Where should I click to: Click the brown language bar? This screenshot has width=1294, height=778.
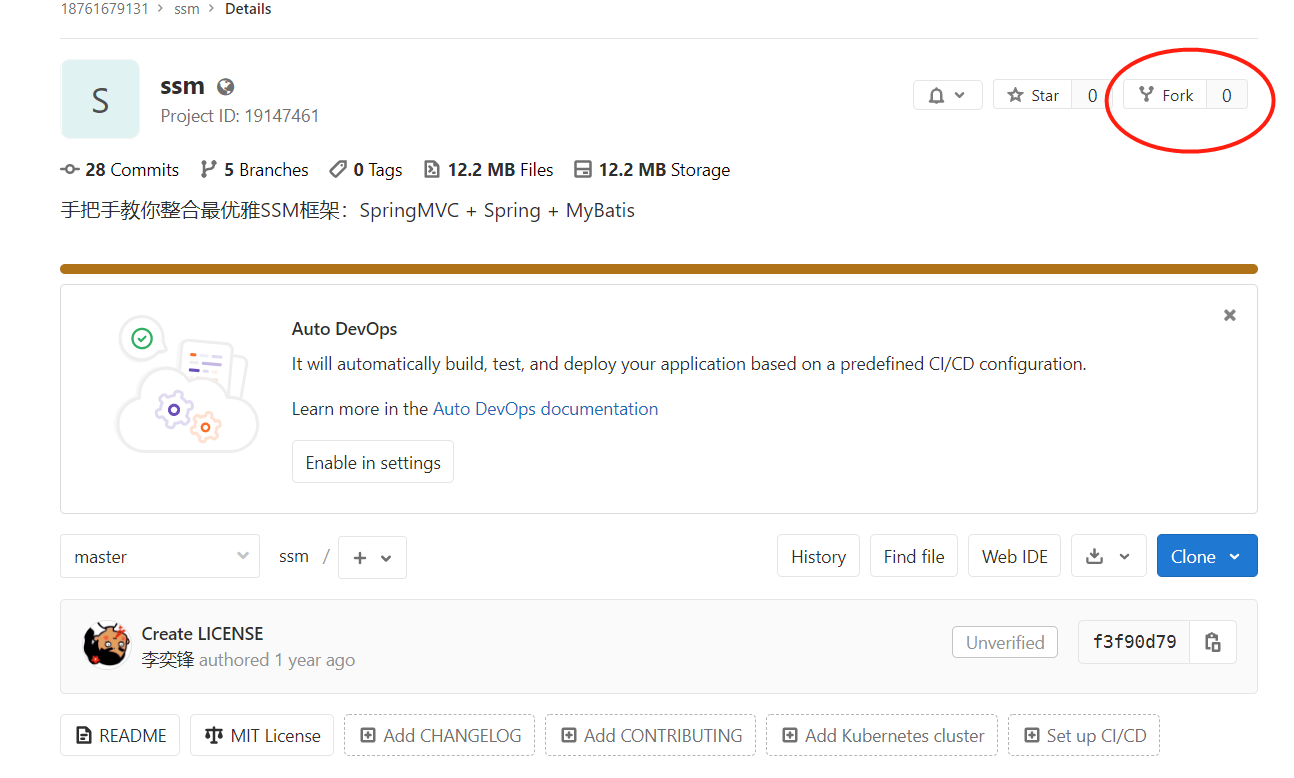659,269
